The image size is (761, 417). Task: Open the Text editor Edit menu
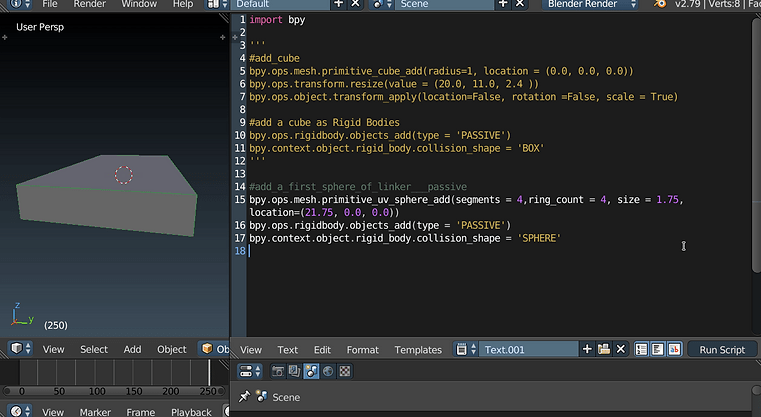tap(322, 350)
